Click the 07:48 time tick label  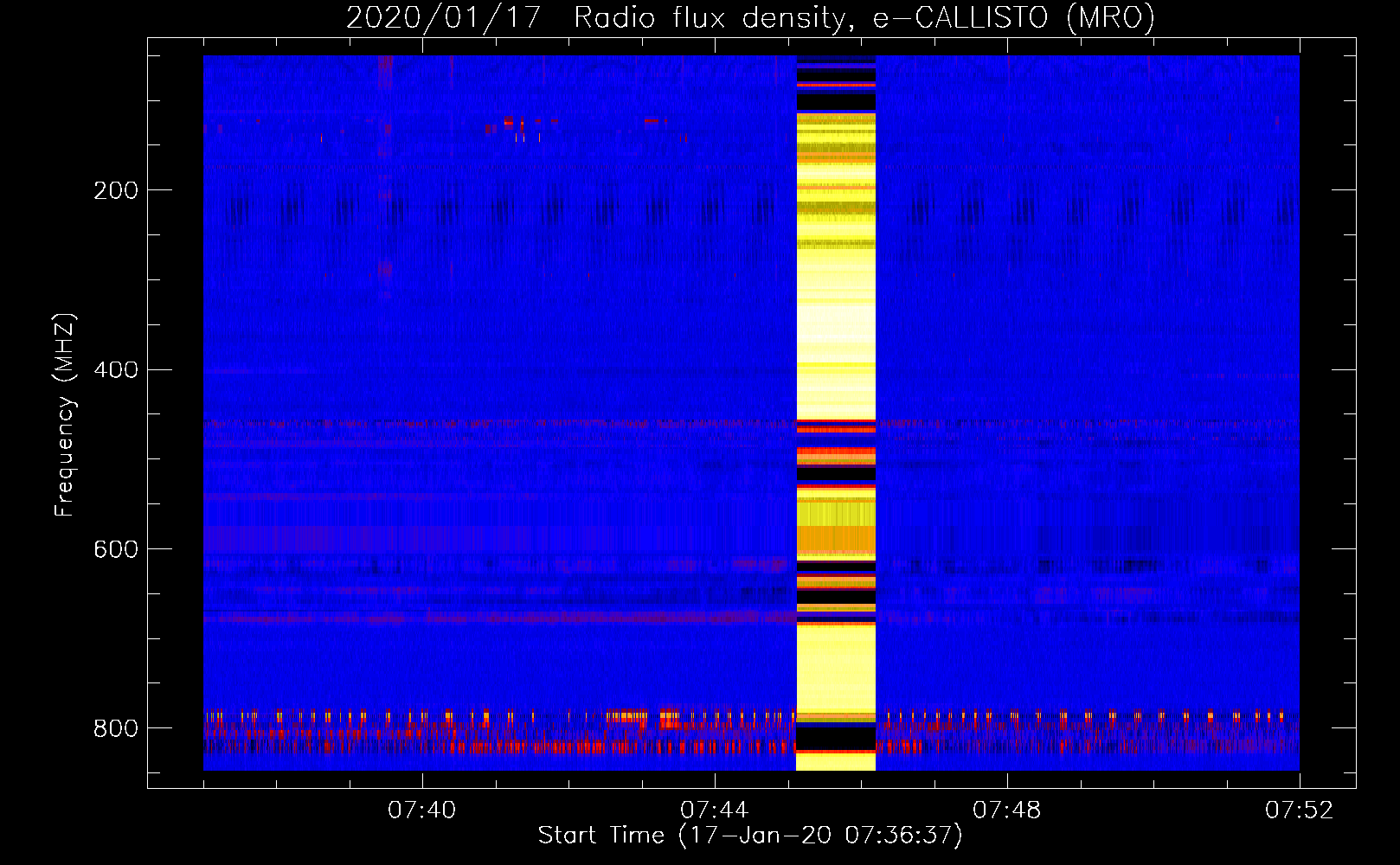(1007, 810)
